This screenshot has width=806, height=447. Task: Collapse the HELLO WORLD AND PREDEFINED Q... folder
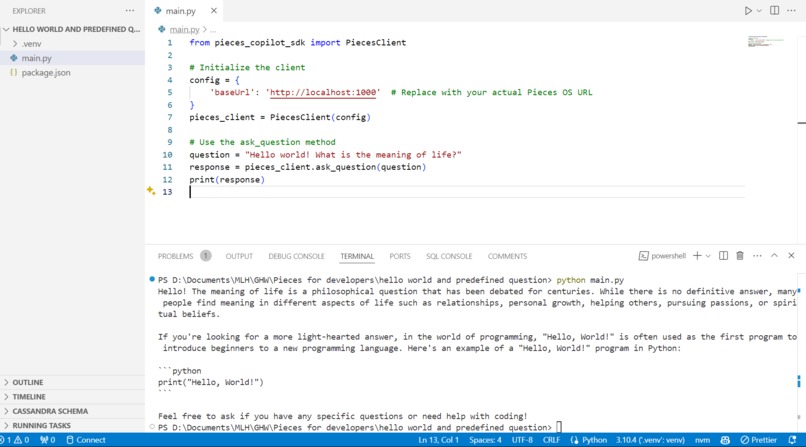tap(72, 29)
